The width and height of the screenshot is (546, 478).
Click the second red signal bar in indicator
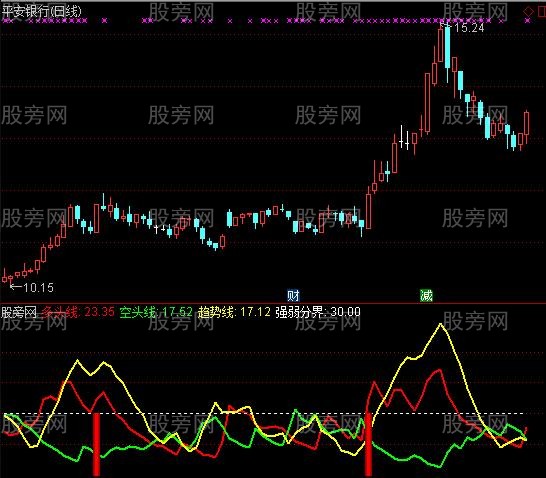click(368, 445)
